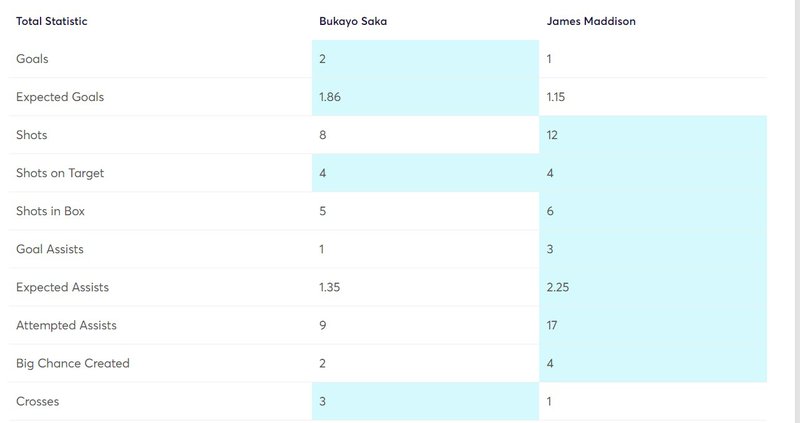
Task: Click the Bukayo Saka column header
Action: [x=353, y=21]
